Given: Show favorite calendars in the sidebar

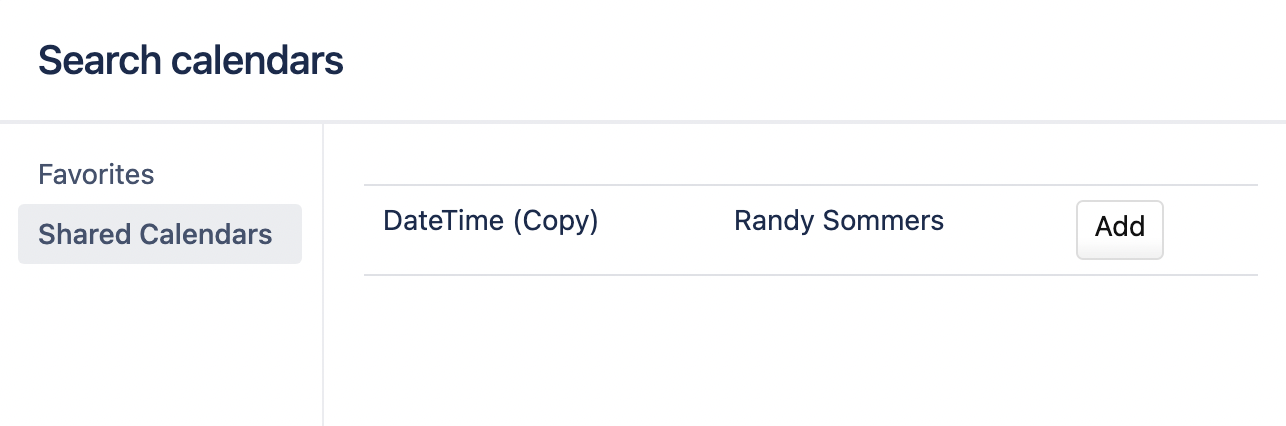Looking at the screenshot, I should tap(96, 175).
